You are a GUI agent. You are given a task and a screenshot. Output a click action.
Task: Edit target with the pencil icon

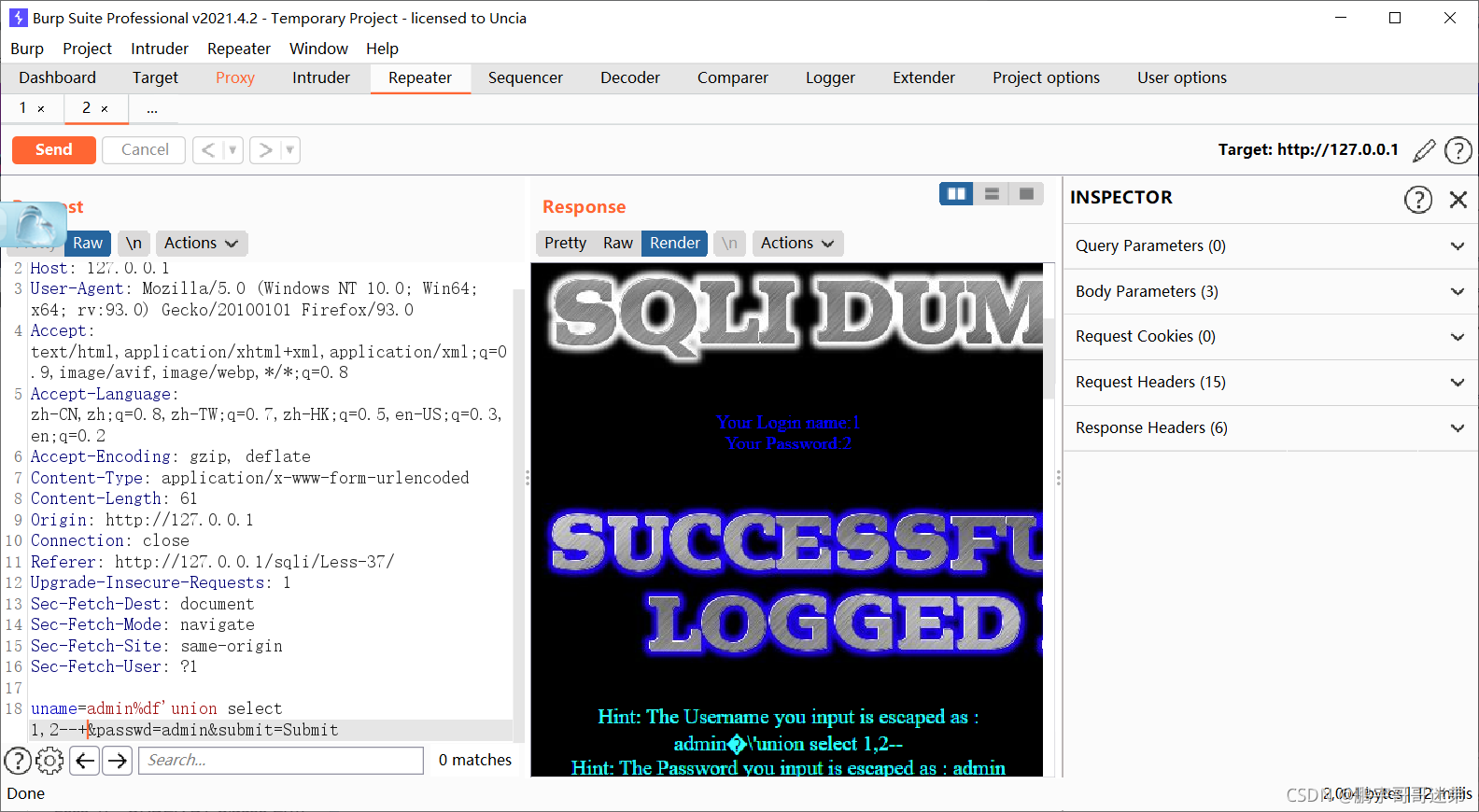point(1424,150)
